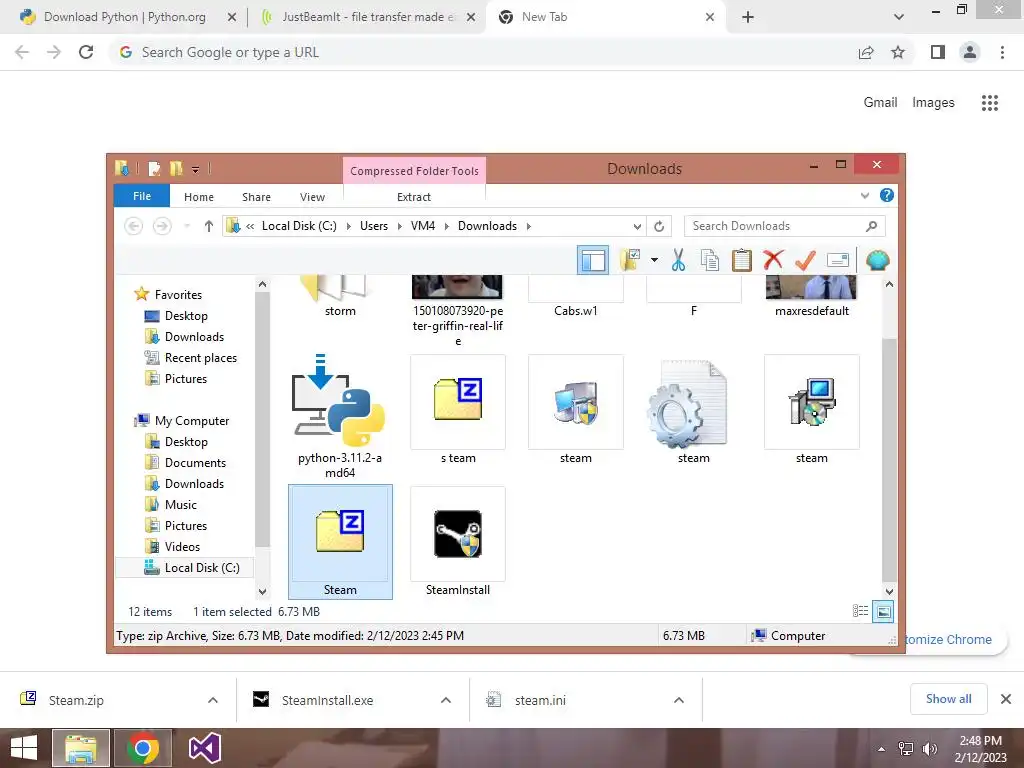
Task: Click the up one level arrow
Action: coord(208,226)
